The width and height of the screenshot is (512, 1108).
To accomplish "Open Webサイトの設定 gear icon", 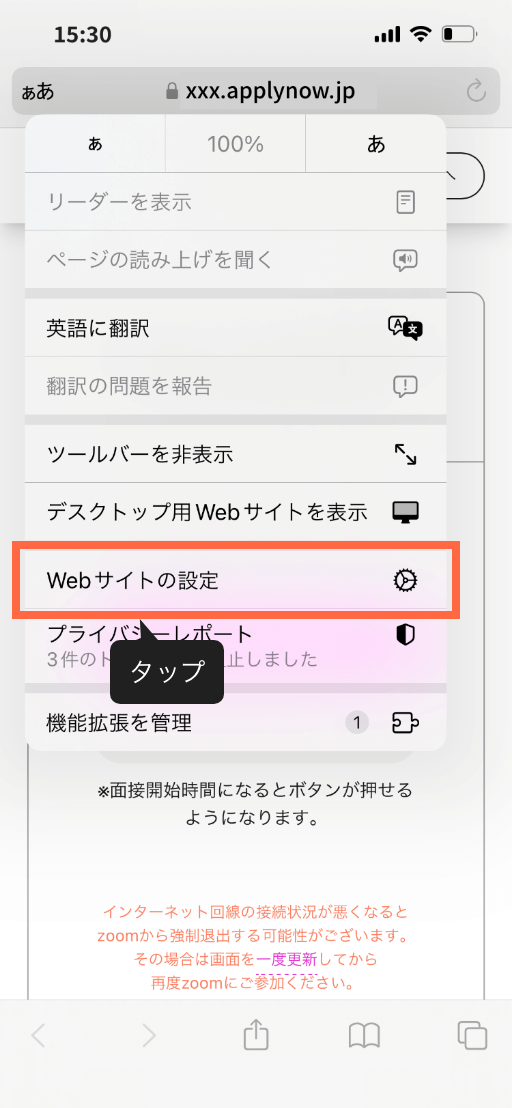I will coord(405,581).
